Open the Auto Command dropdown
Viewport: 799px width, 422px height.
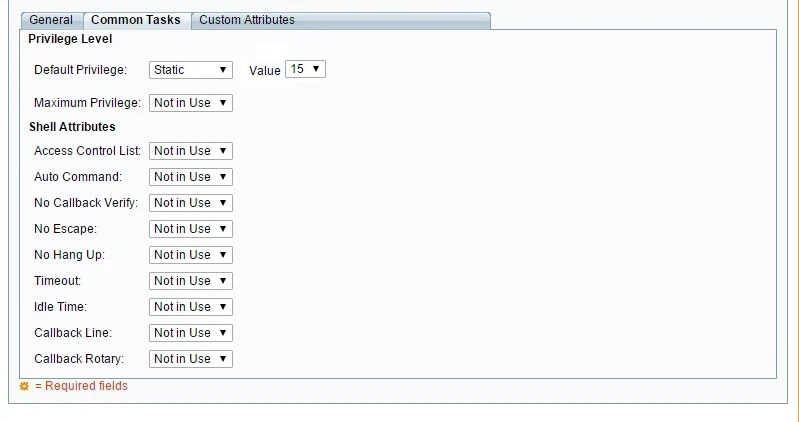click(191, 177)
